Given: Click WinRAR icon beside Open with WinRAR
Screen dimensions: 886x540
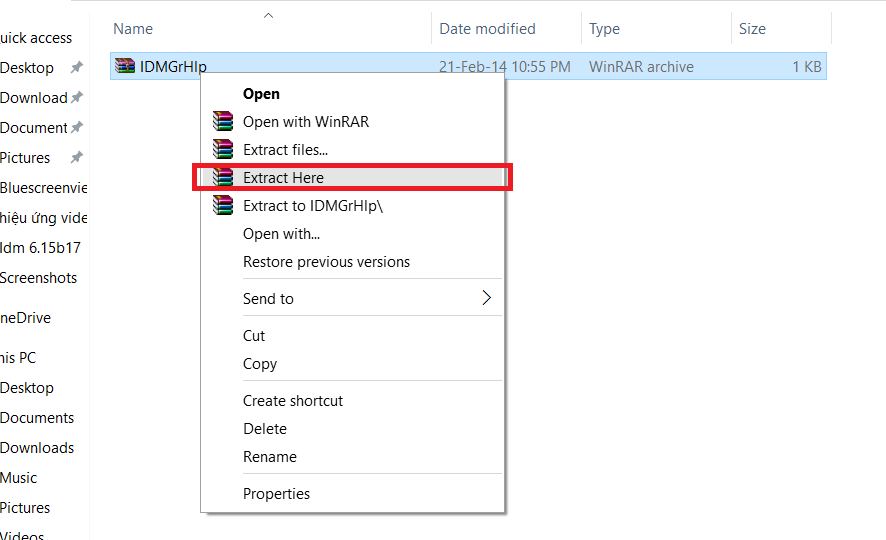Looking at the screenshot, I should tap(222, 122).
